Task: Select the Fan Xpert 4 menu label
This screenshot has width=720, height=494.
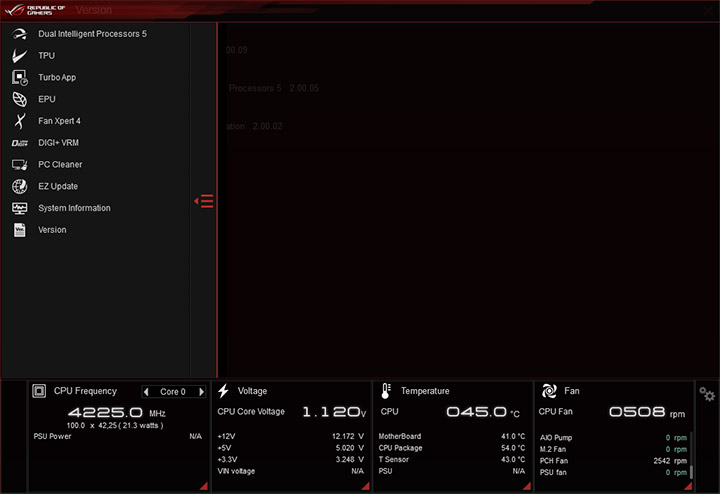Action: pyautogui.click(x=59, y=121)
